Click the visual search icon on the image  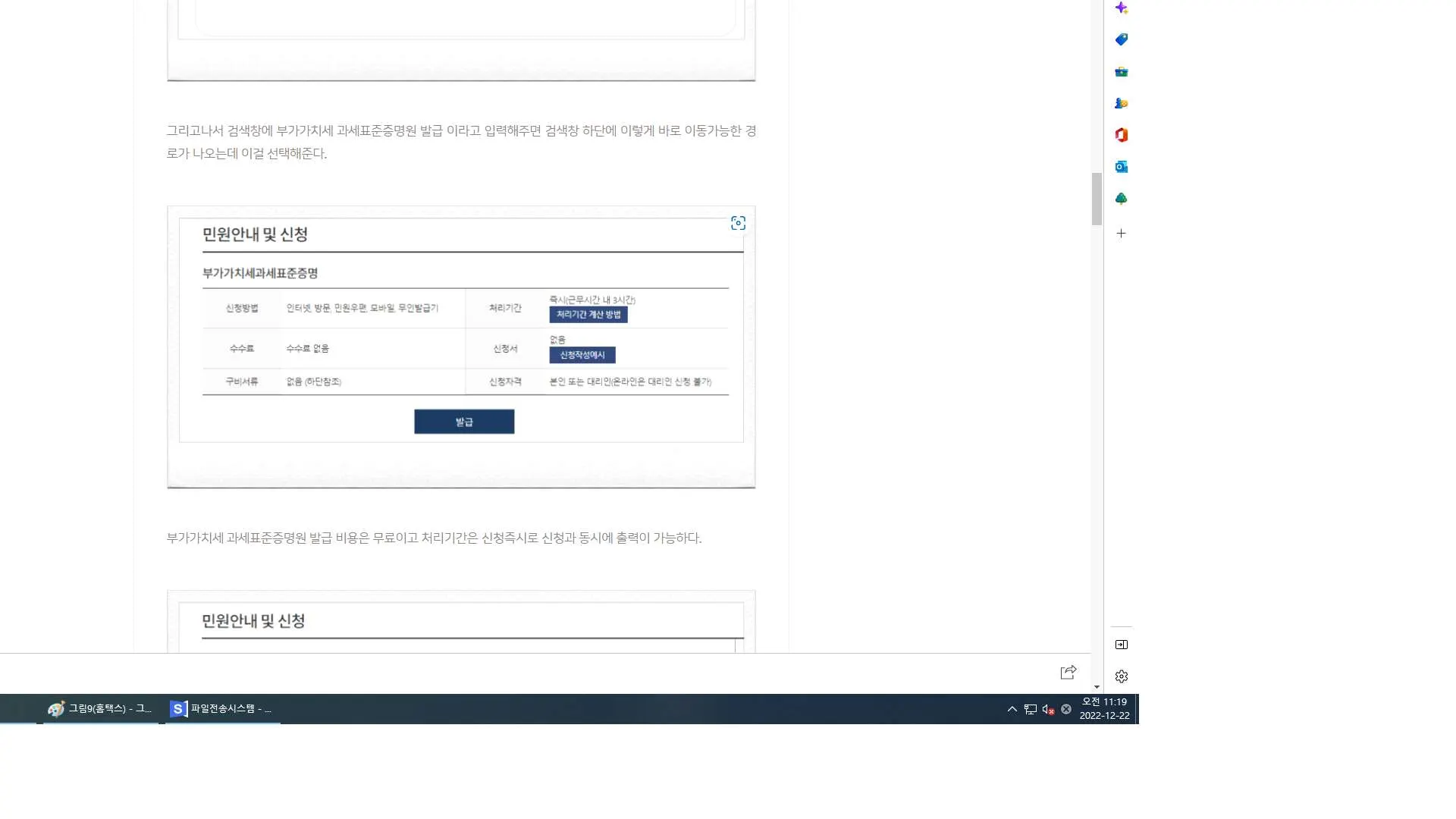(738, 223)
